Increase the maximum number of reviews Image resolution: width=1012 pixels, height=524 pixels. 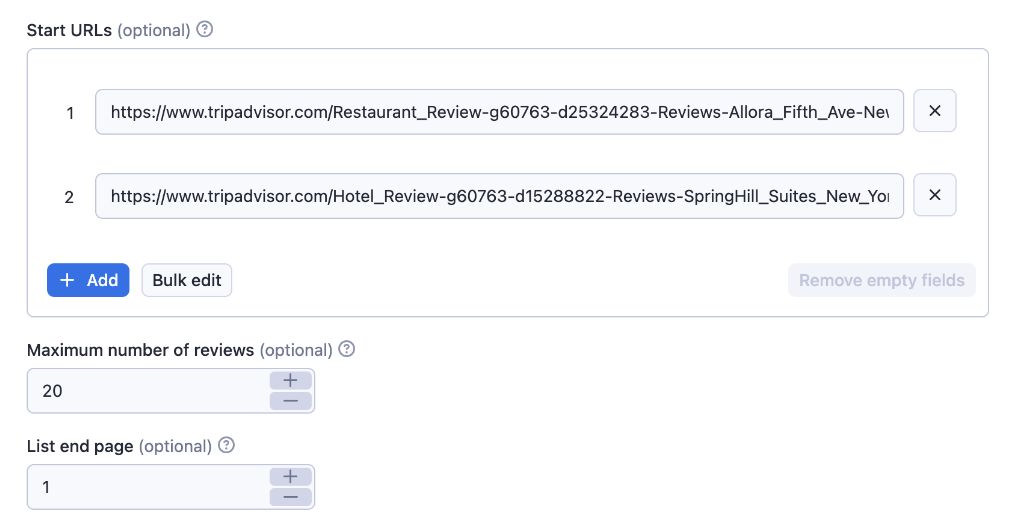pos(291,380)
